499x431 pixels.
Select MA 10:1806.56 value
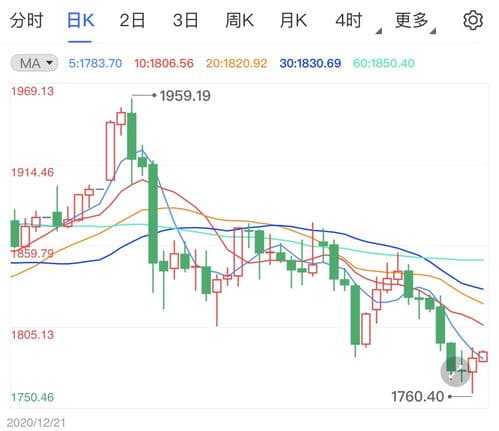click(164, 63)
